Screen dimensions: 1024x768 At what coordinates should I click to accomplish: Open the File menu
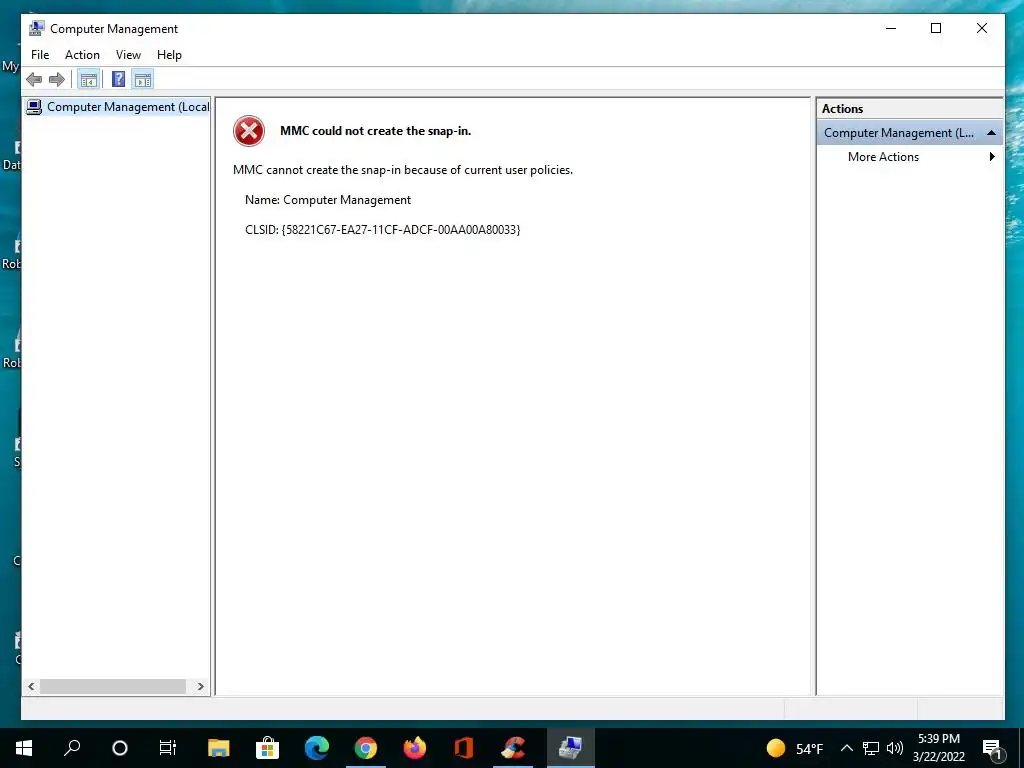pos(40,55)
